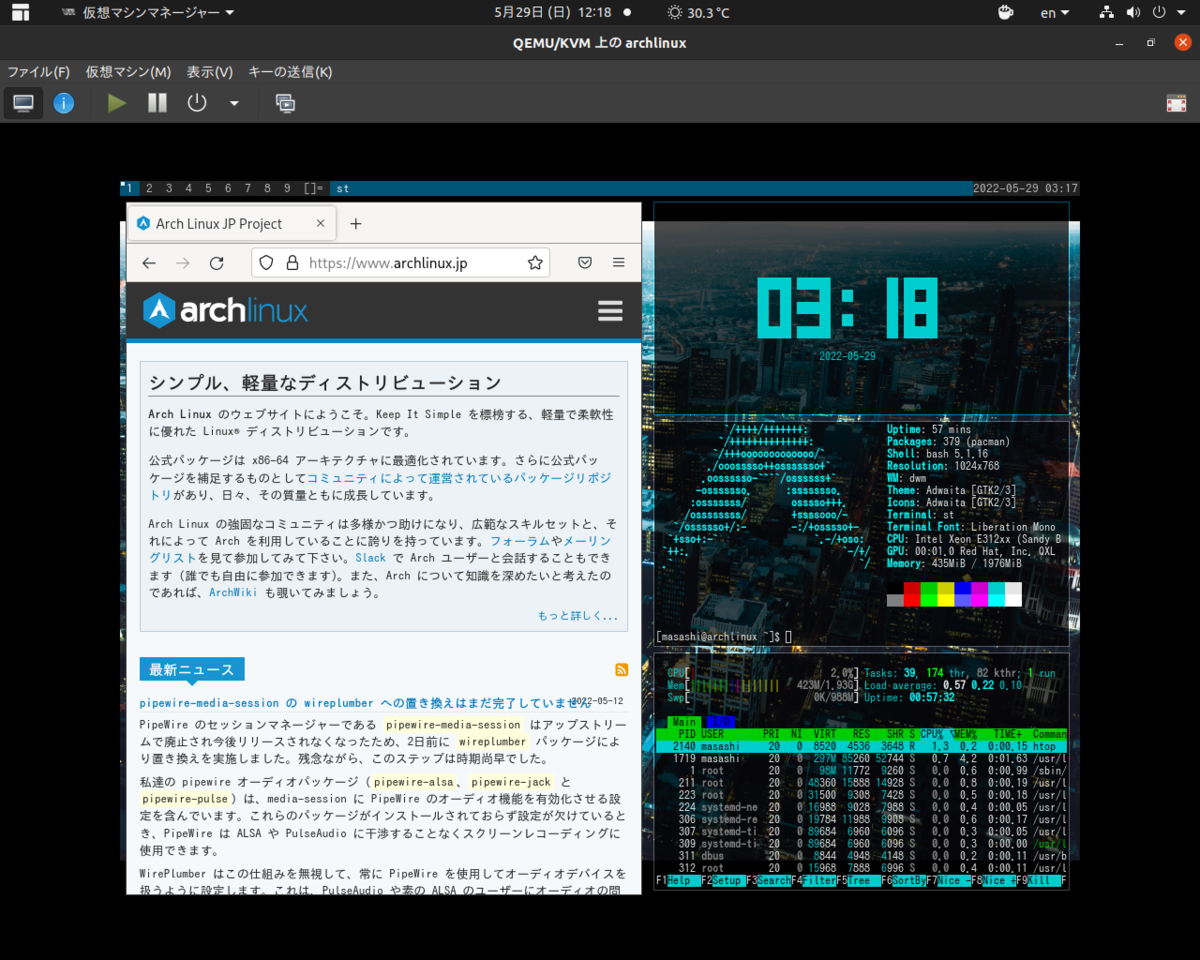Image resolution: width=1200 pixels, height=960 pixels.
Task: Open the manage VM snapshots view
Action: pos(285,103)
